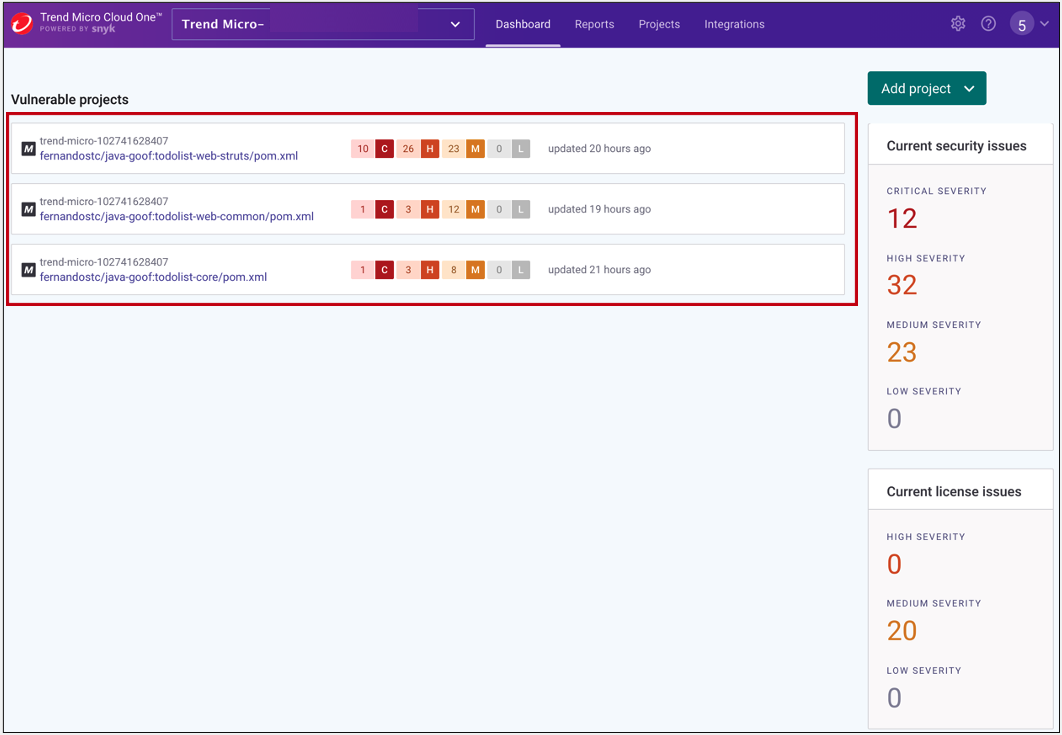Open help with the question mark icon
The width and height of the screenshot is (1062, 735).
[989, 24]
